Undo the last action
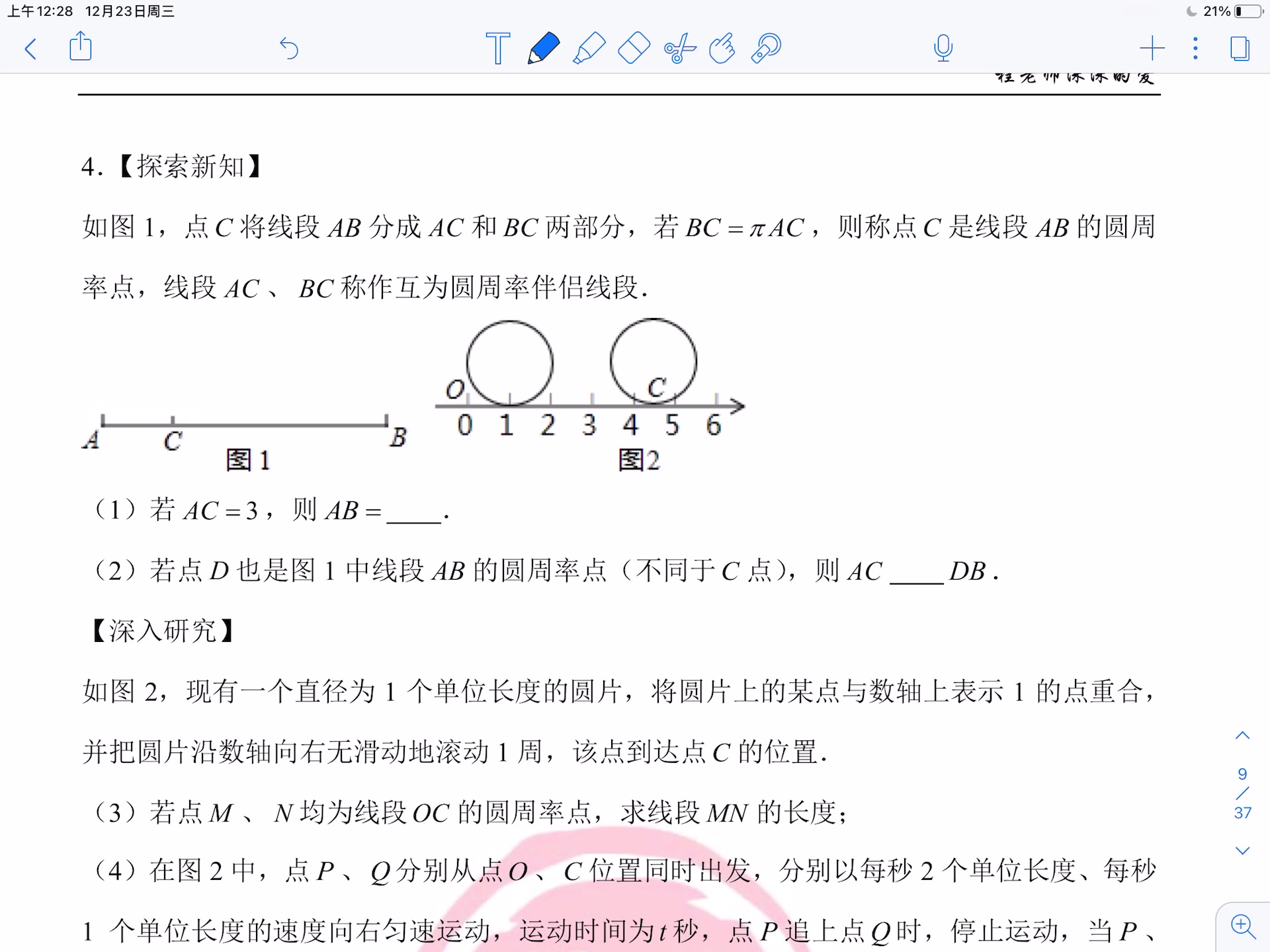The image size is (1270, 952). [x=289, y=48]
